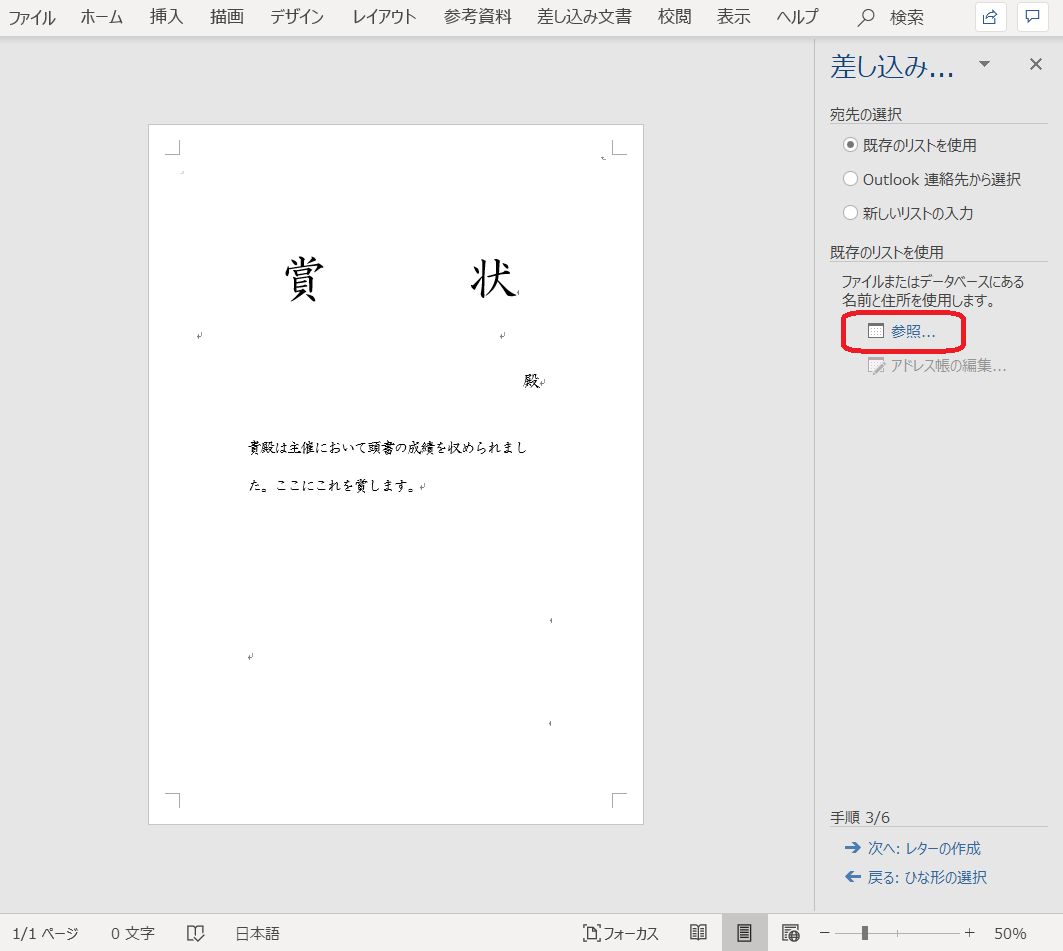Choose the 新しいリストの入力 radio button
Screen dimensions: 1063x951
pos(851,213)
